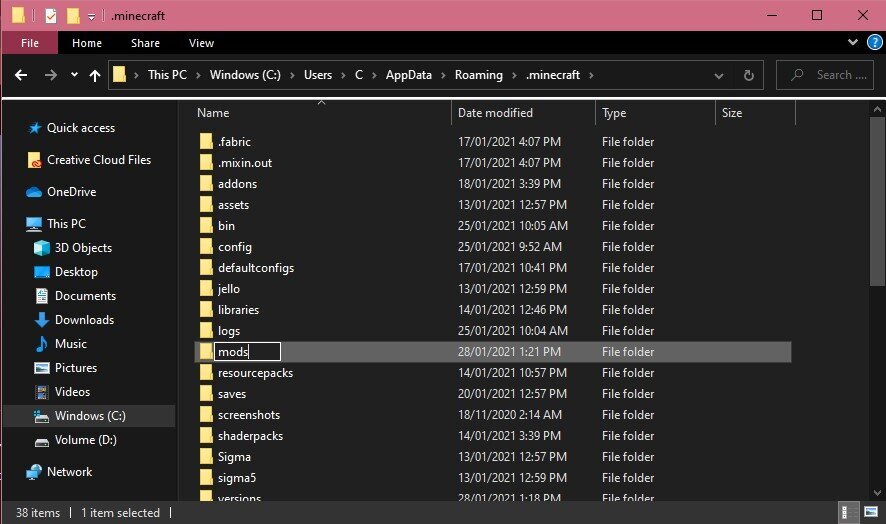886x524 pixels.
Task: Open the View ribbon tab
Action: click(x=201, y=43)
